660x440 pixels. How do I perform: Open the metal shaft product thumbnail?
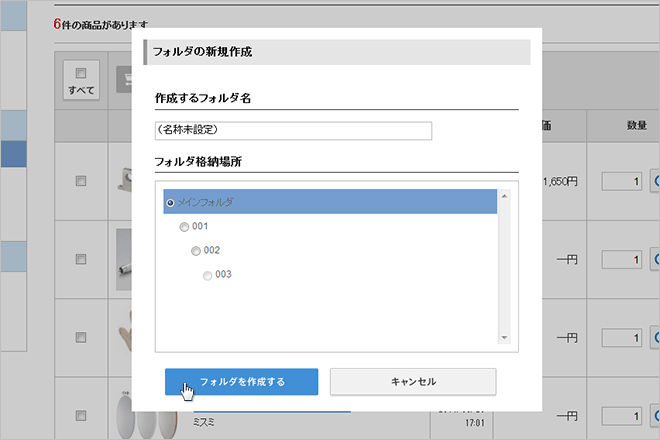click(126, 258)
